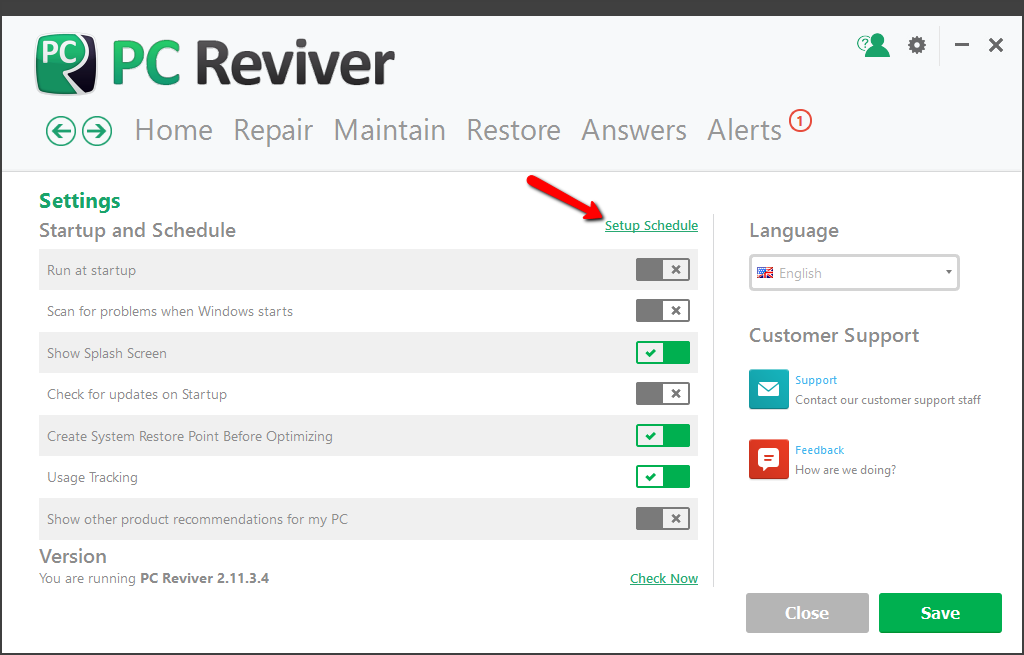Enable Show other product recommendations toggle
1024x655 pixels.
tap(663, 519)
